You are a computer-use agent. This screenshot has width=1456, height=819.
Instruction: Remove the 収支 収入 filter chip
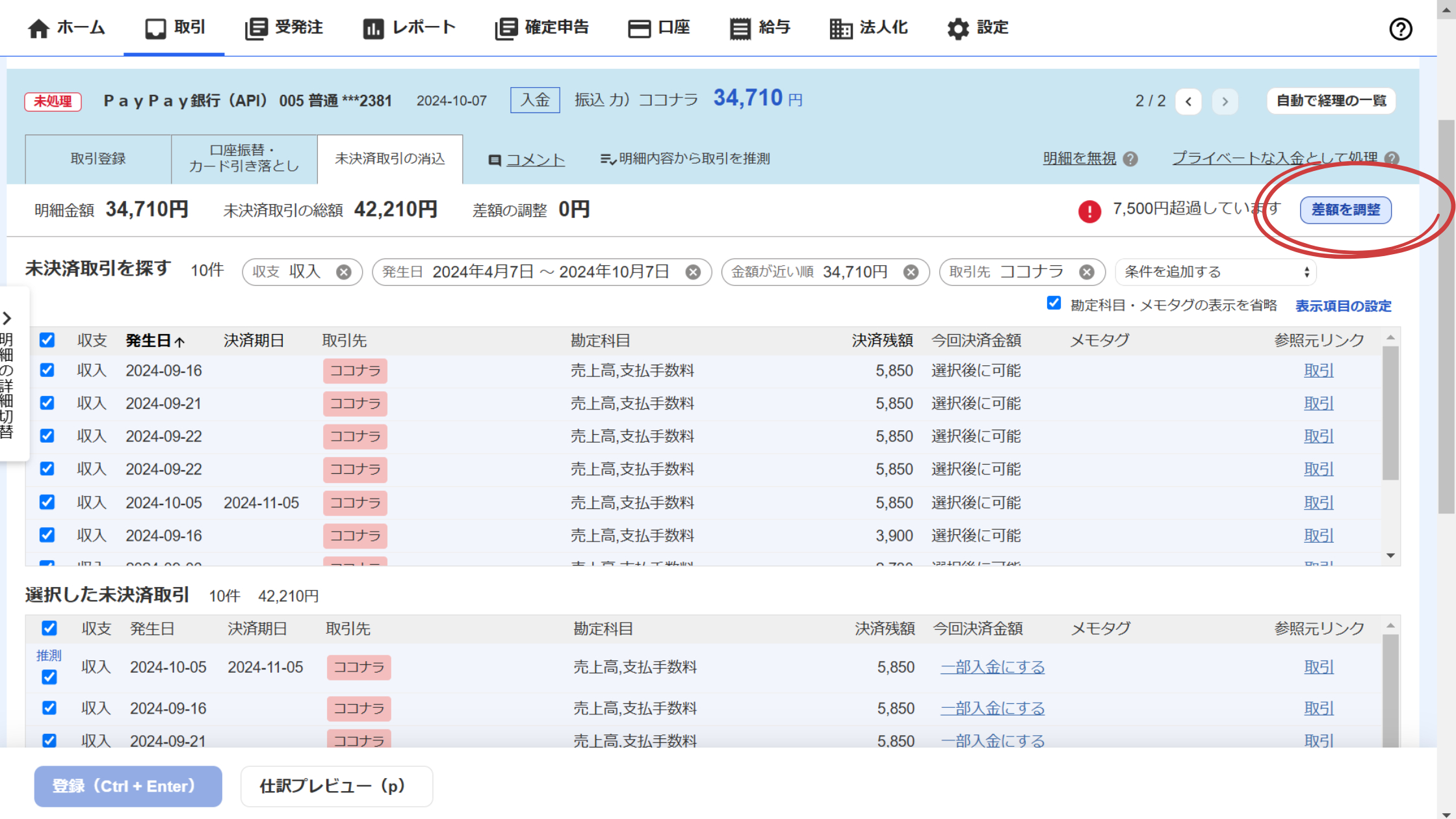click(x=343, y=272)
